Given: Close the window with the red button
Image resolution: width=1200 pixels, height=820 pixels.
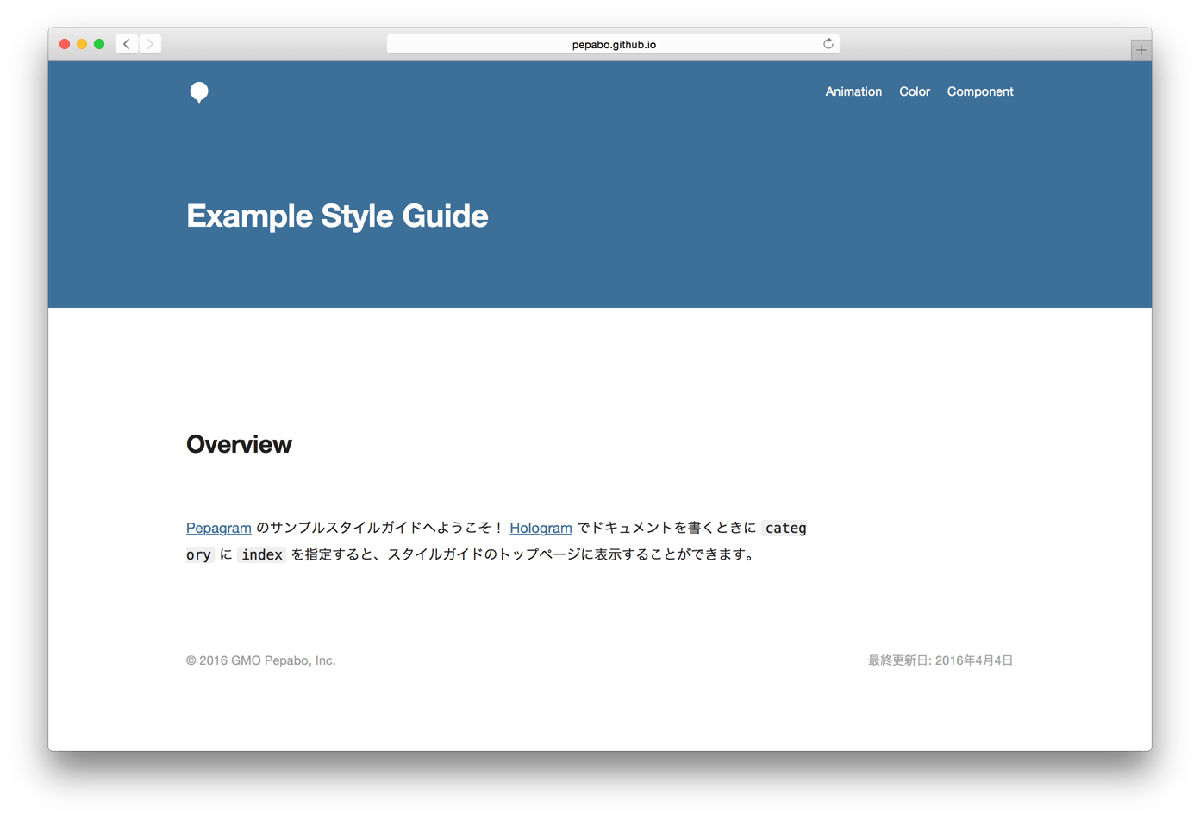Looking at the screenshot, I should pos(65,44).
